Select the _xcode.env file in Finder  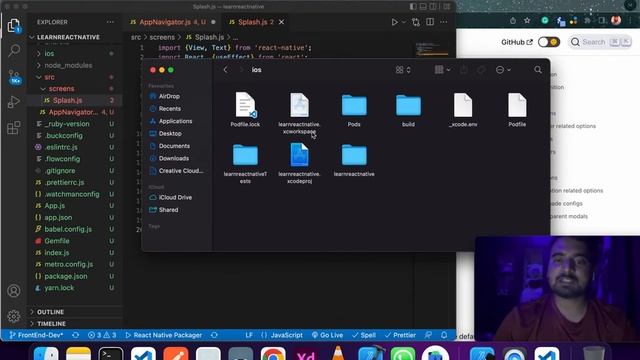463,110
